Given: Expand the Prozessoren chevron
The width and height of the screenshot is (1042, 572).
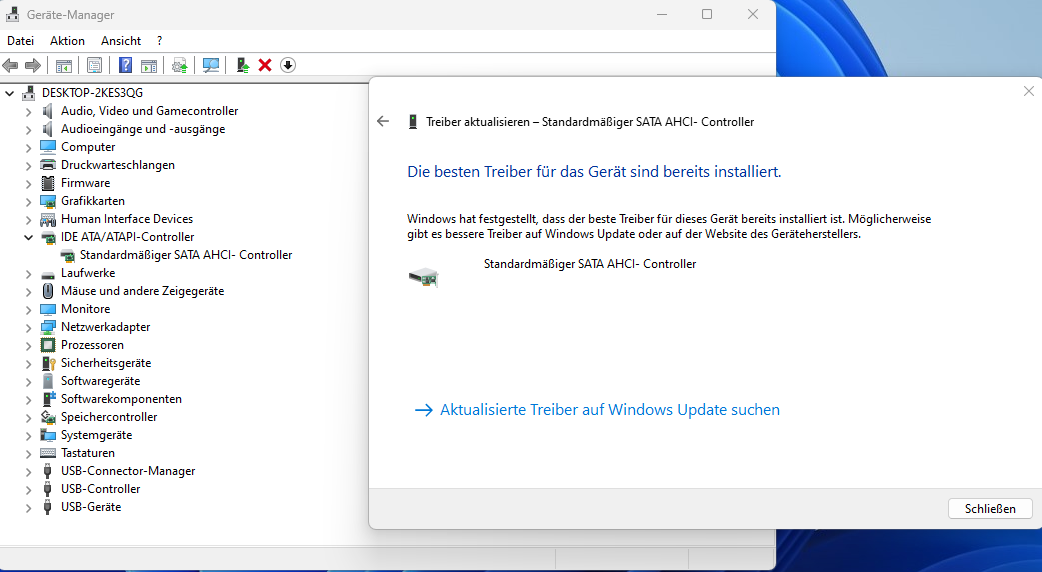Looking at the screenshot, I should [28, 345].
